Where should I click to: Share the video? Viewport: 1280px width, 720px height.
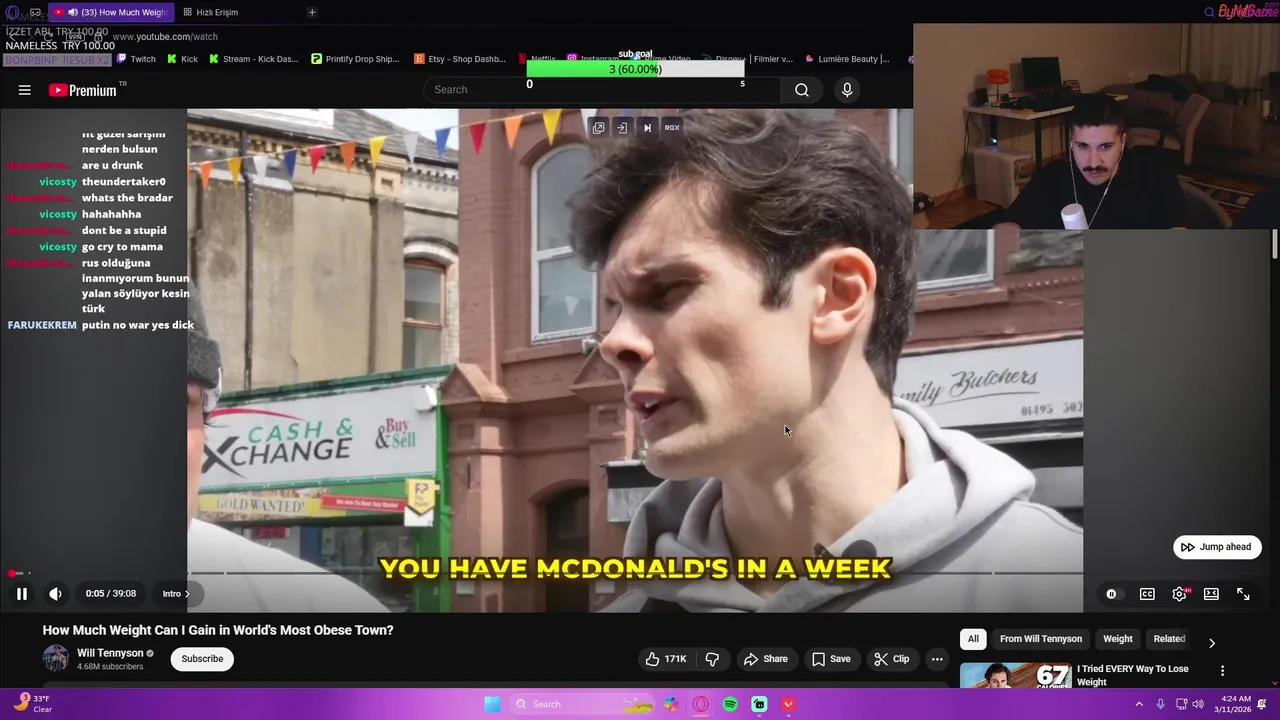[x=765, y=659]
